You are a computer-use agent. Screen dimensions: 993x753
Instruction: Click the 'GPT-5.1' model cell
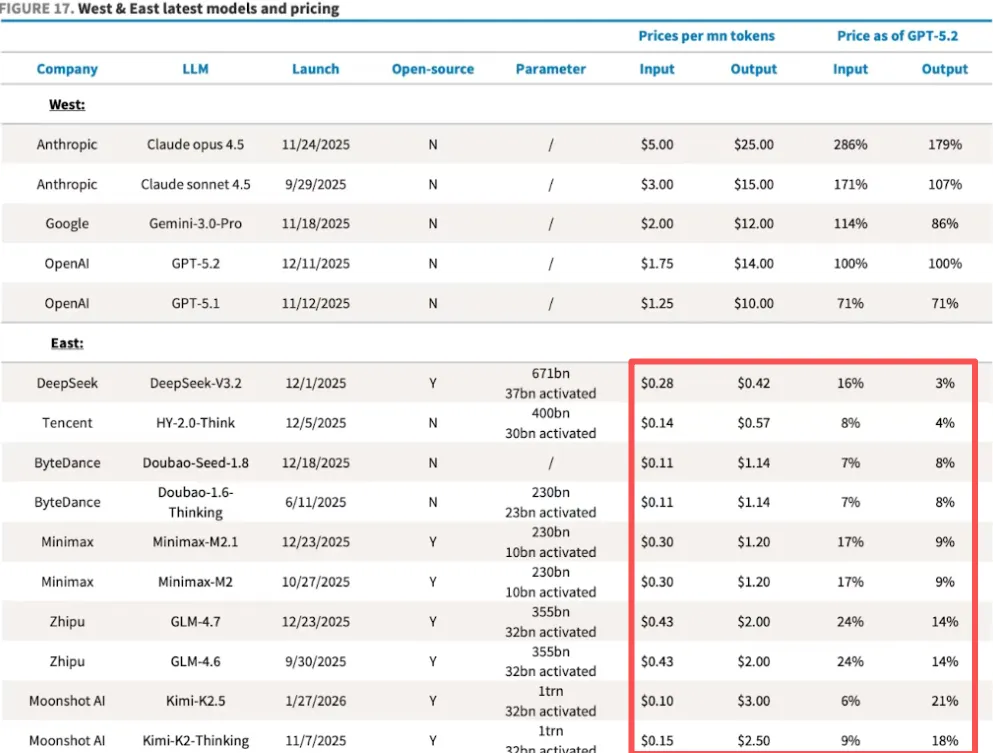click(195, 303)
